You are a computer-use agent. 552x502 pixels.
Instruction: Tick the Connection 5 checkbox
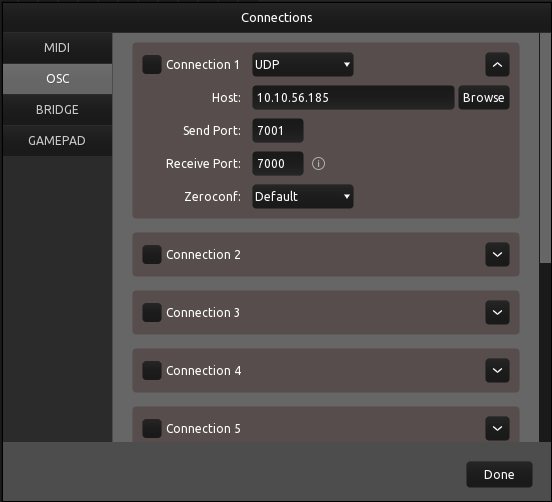152,428
